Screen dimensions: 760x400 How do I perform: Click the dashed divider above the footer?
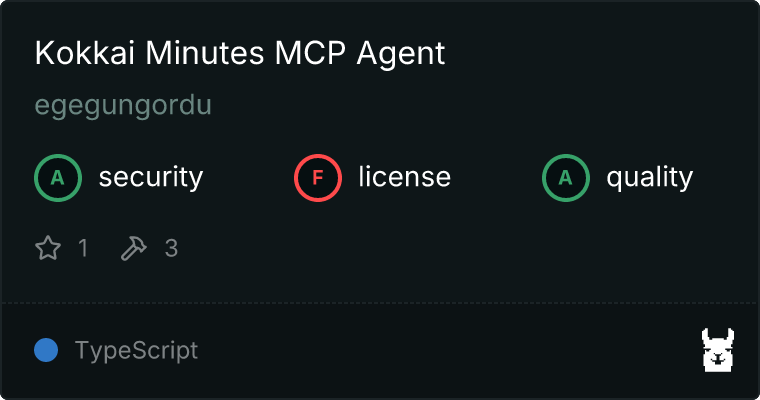(x=380, y=303)
